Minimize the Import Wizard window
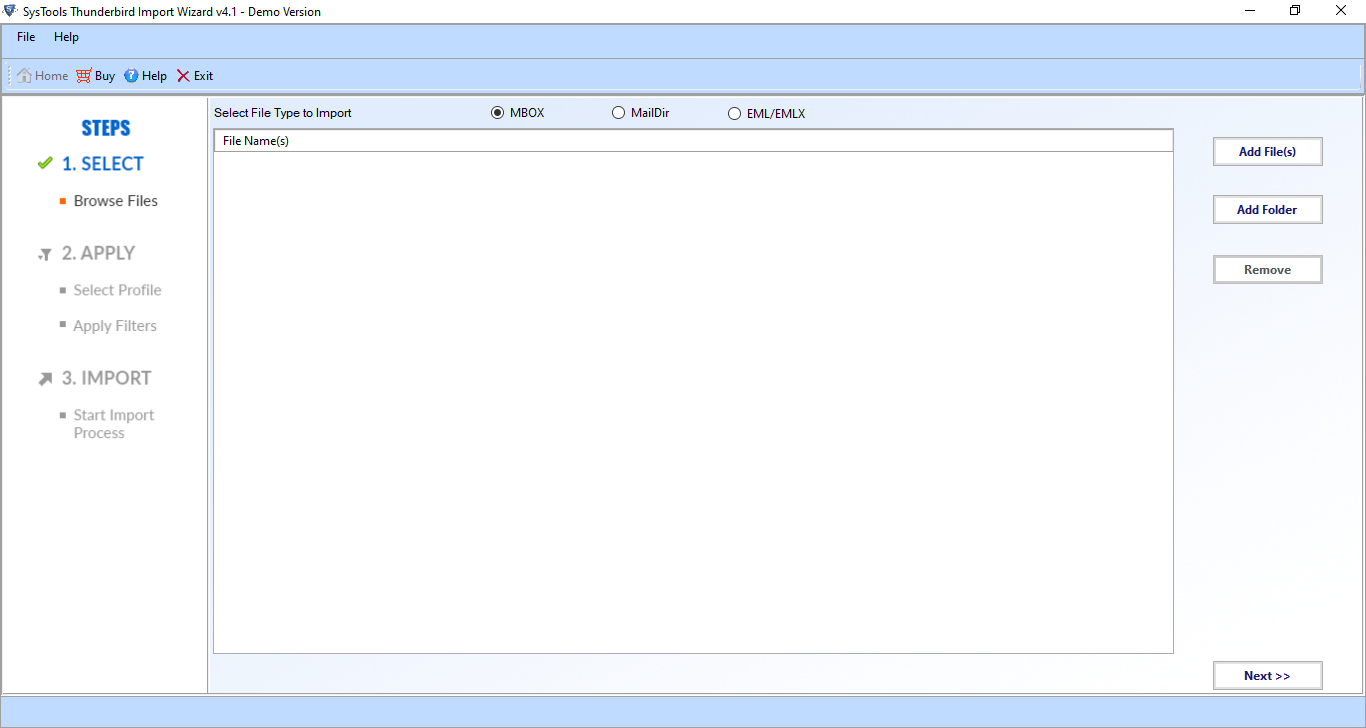The image size is (1366, 728). pos(1250,11)
